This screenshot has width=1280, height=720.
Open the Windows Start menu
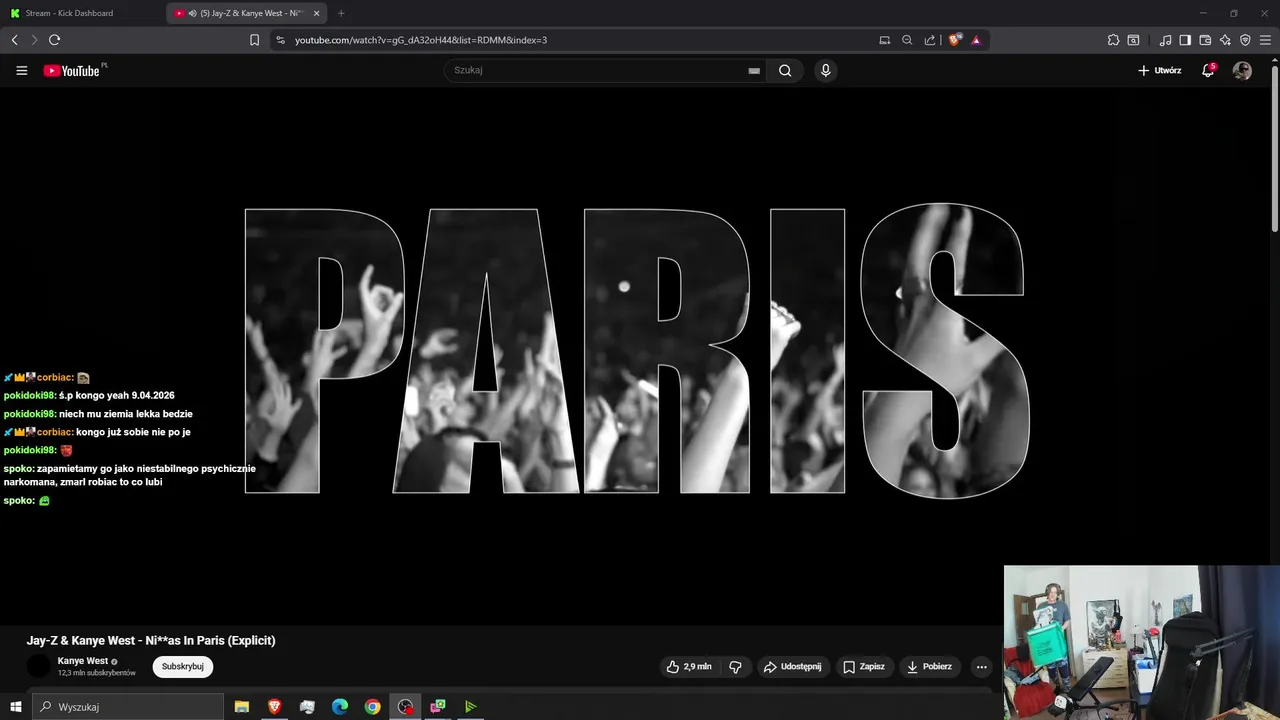(15, 707)
